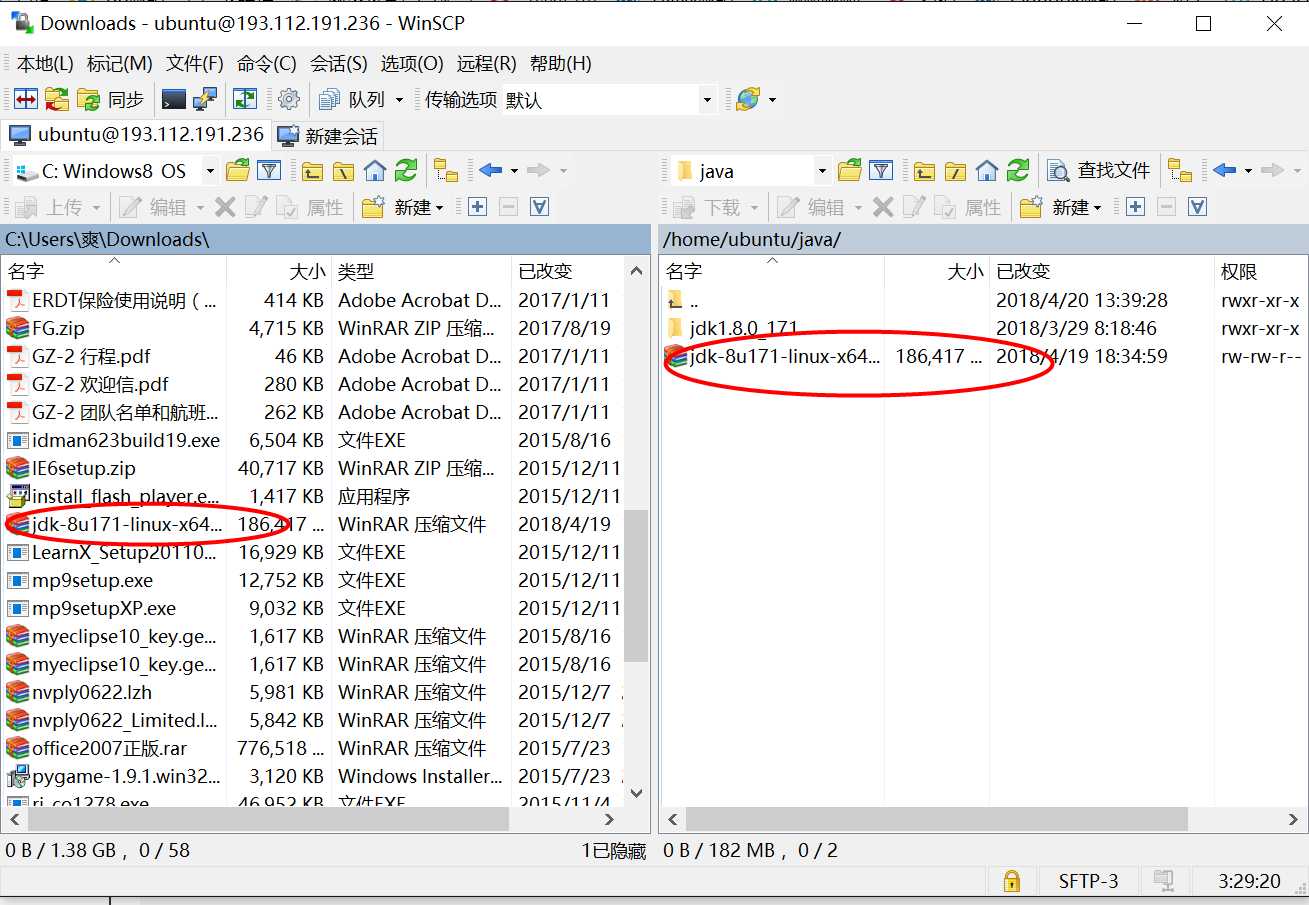Click the globe update icon in toolbar

pyautogui.click(x=747, y=99)
